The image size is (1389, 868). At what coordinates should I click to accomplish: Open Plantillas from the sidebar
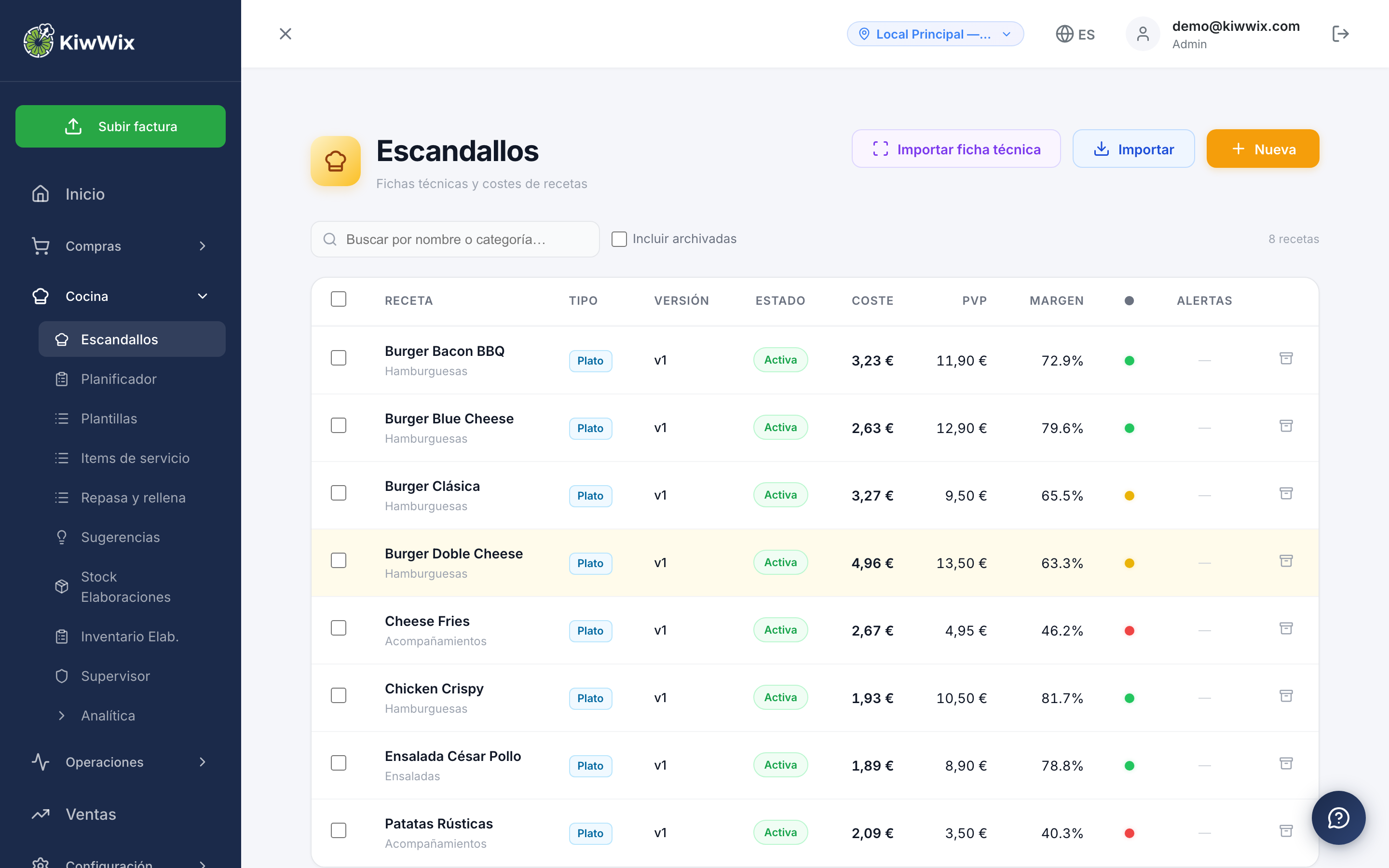click(x=108, y=418)
